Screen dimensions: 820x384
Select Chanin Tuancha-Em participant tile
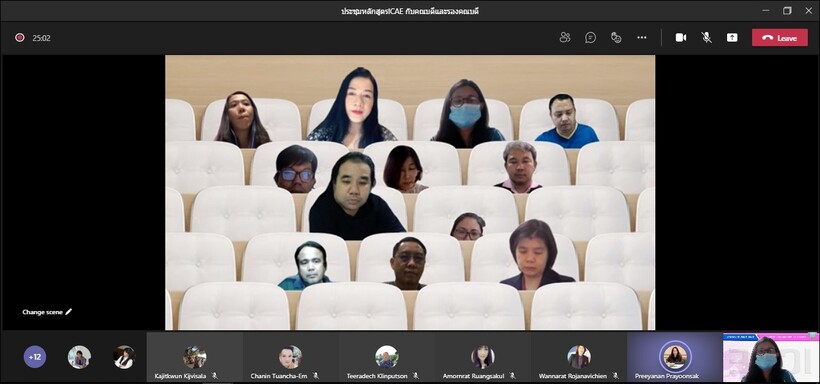pyautogui.click(x=291, y=357)
